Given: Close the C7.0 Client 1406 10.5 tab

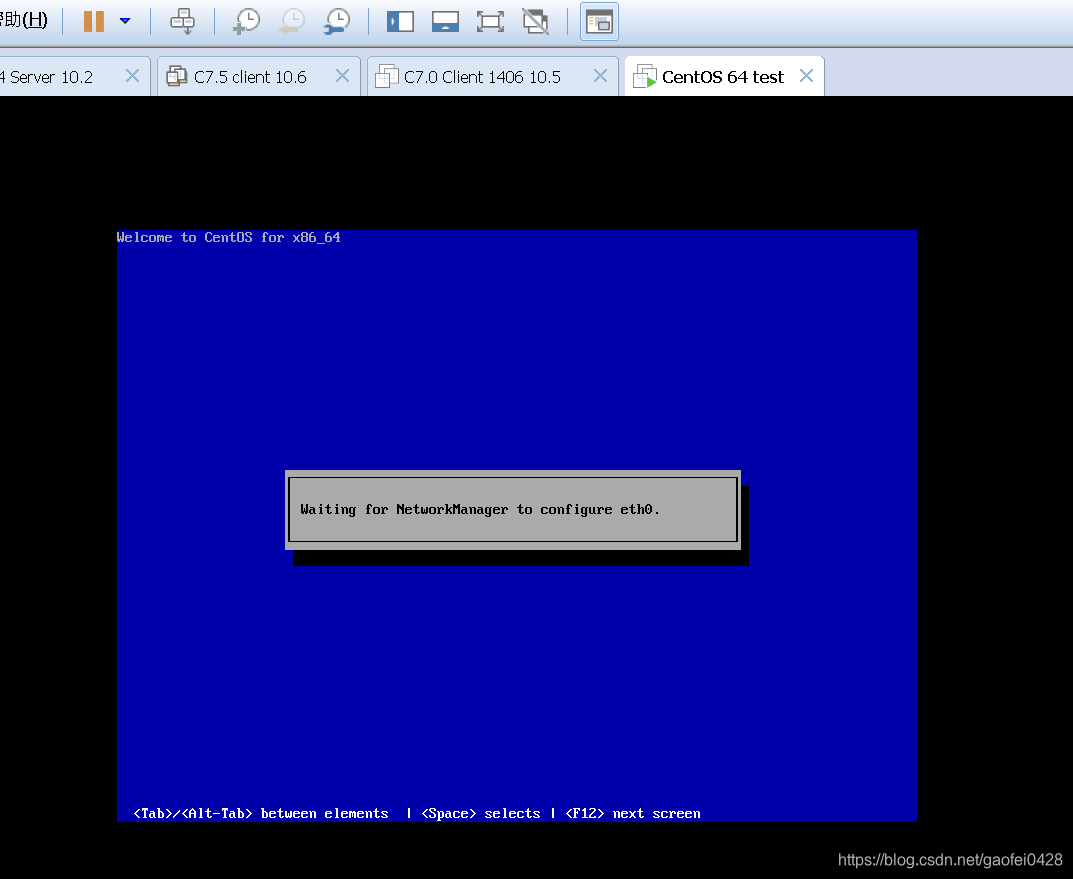Looking at the screenshot, I should 600,76.
